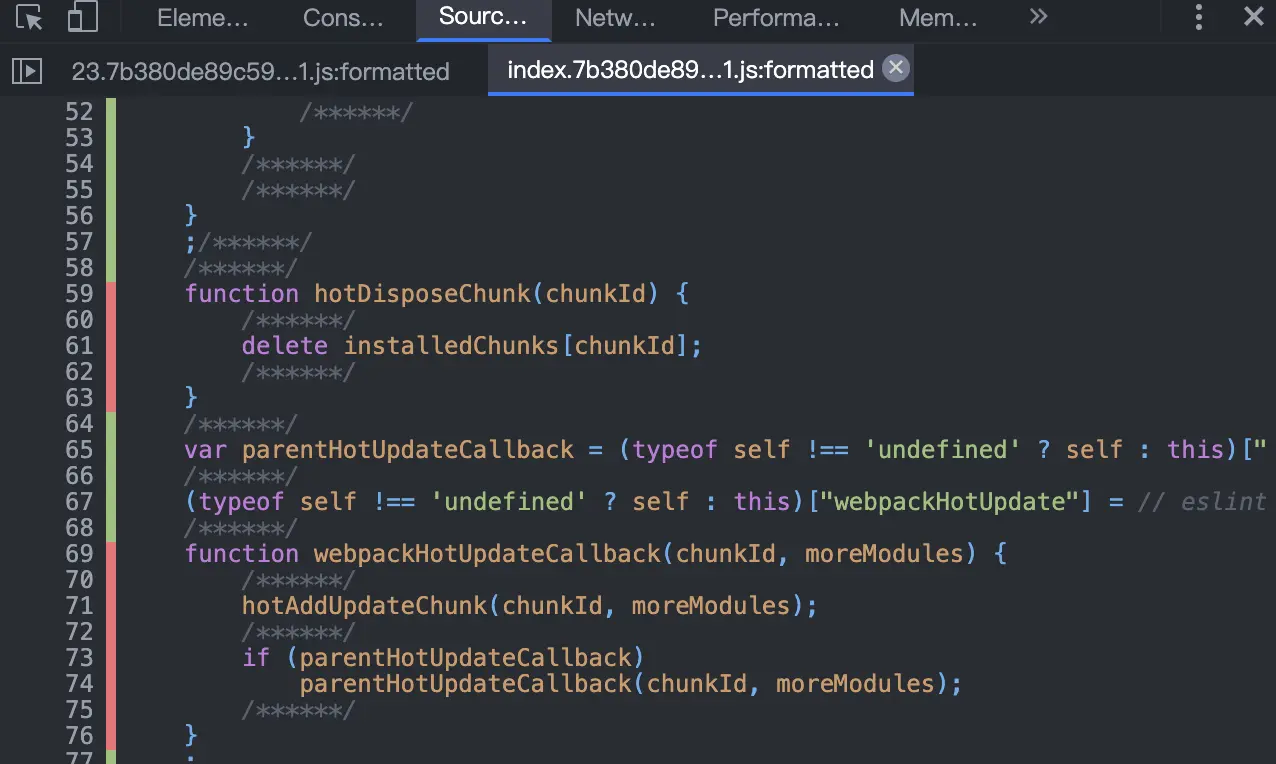Viewport: 1276px width, 764px height.
Task: Click the ';/******/' text on line 57
Action: [248, 242]
